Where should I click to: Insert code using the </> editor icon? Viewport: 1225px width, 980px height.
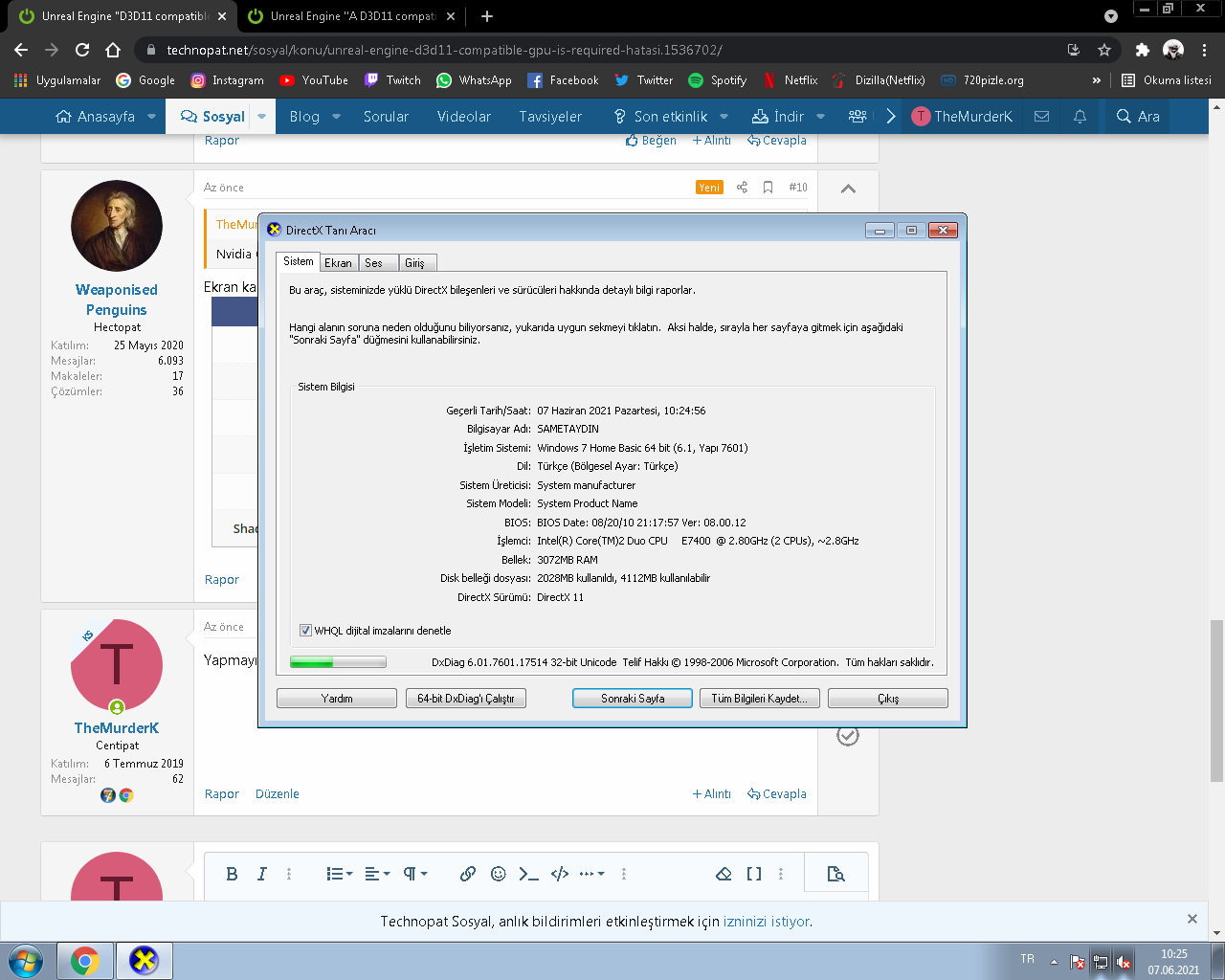(x=560, y=874)
